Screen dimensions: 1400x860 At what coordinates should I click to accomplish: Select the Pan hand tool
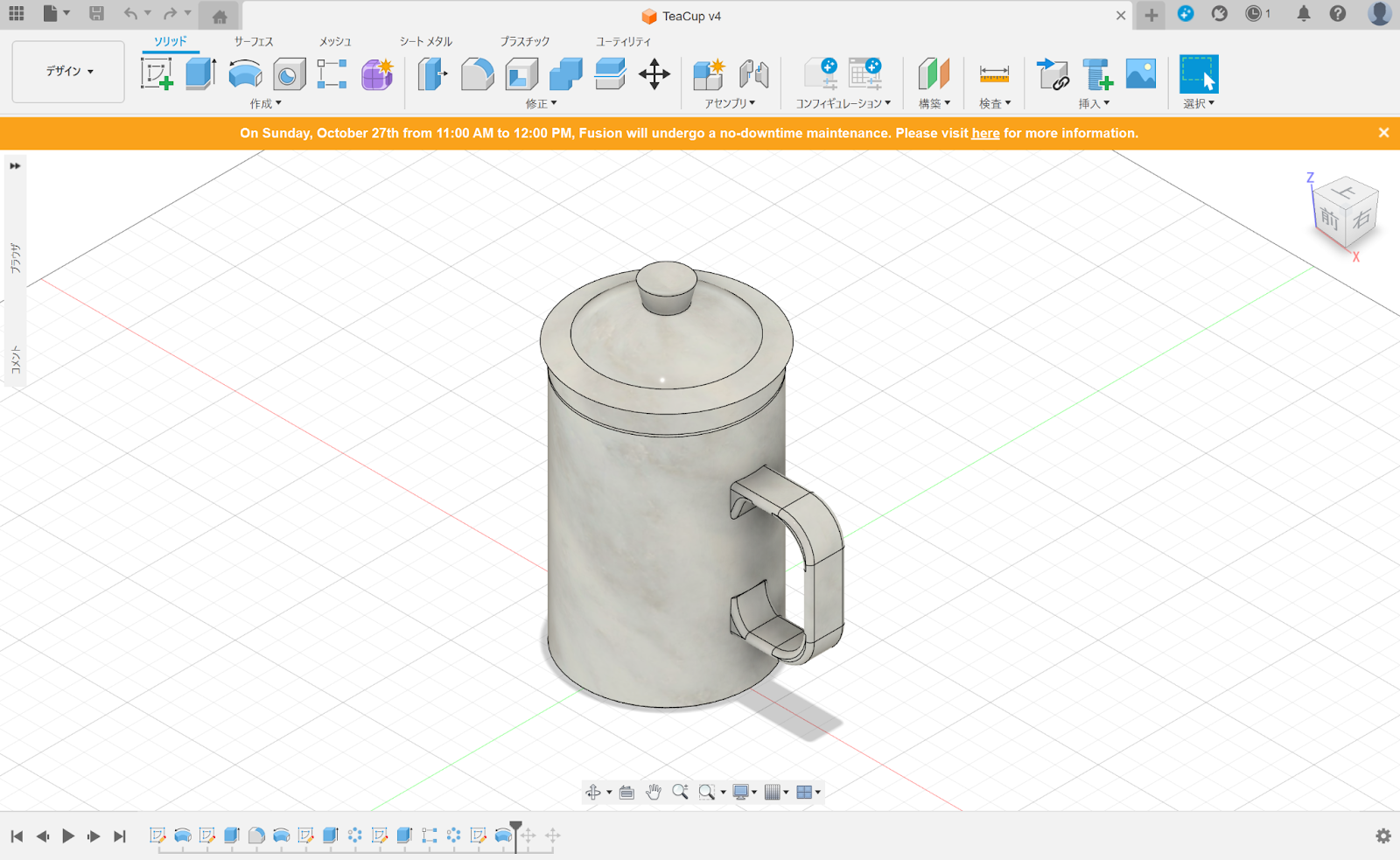point(654,792)
